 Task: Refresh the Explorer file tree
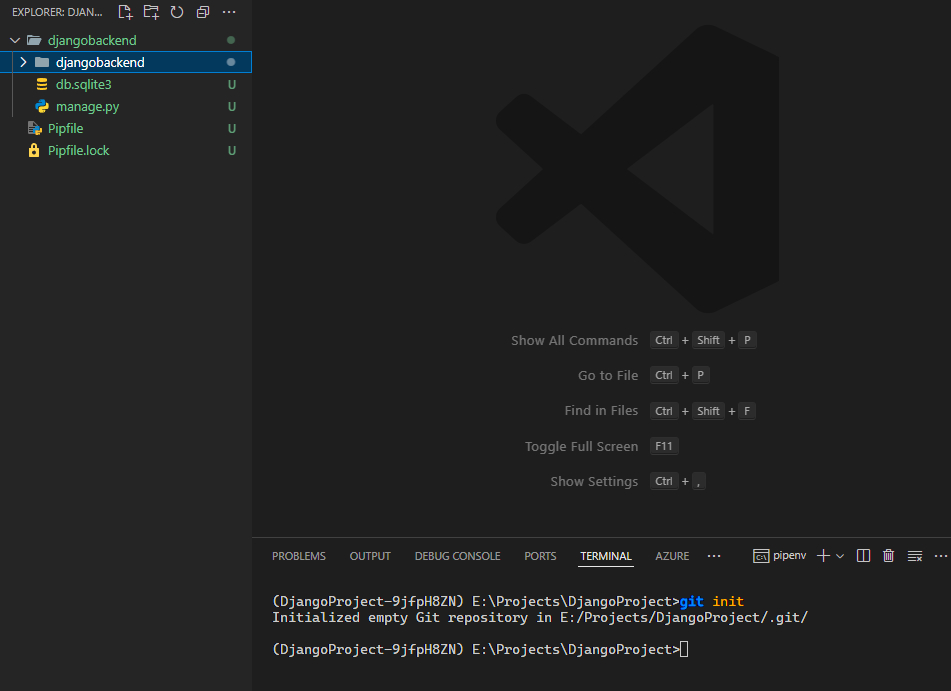coord(177,12)
